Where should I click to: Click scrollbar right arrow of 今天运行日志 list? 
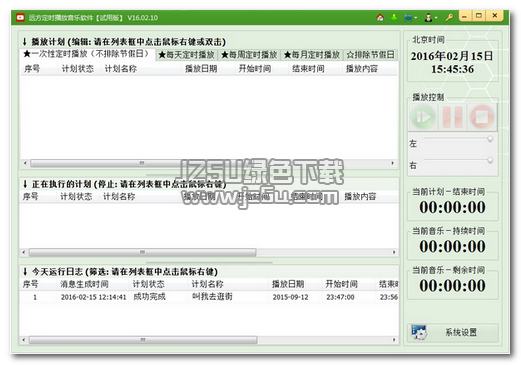coord(394,340)
